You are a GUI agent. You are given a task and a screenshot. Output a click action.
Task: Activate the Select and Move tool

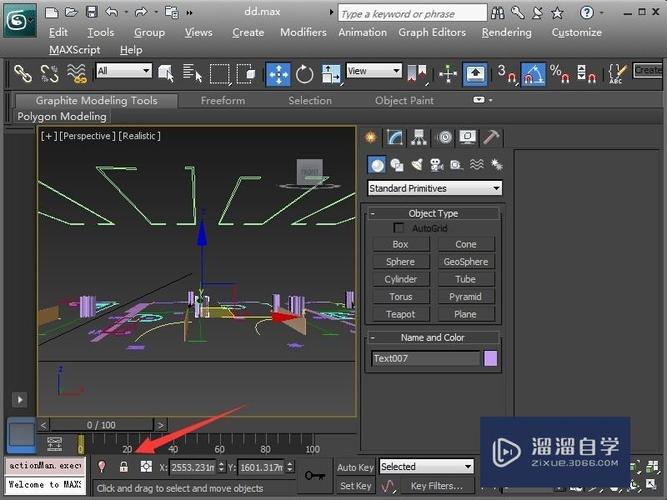click(278, 74)
